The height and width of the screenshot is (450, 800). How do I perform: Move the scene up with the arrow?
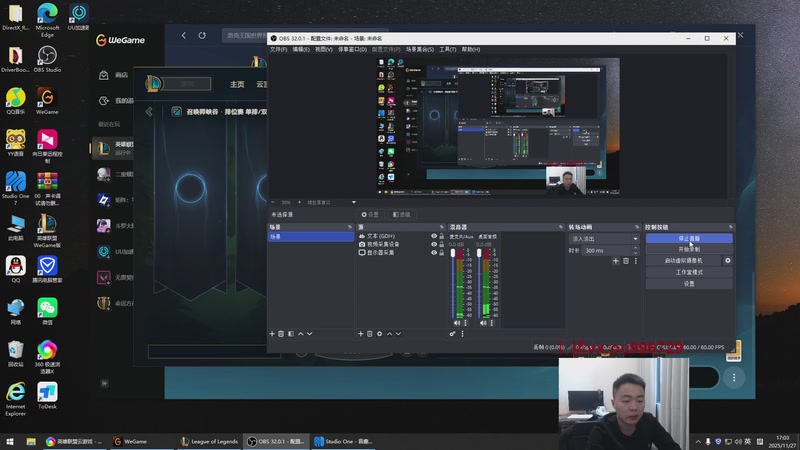click(x=301, y=334)
